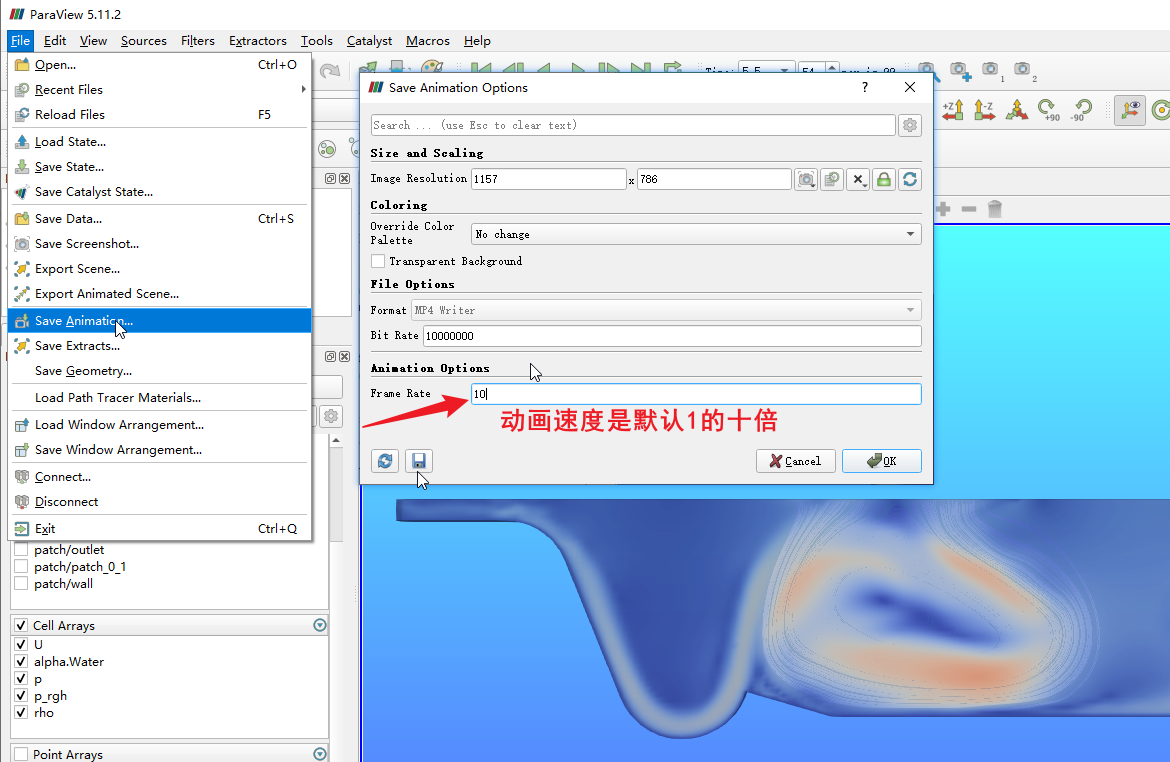Open the resolution scale X dropdown

point(858,179)
